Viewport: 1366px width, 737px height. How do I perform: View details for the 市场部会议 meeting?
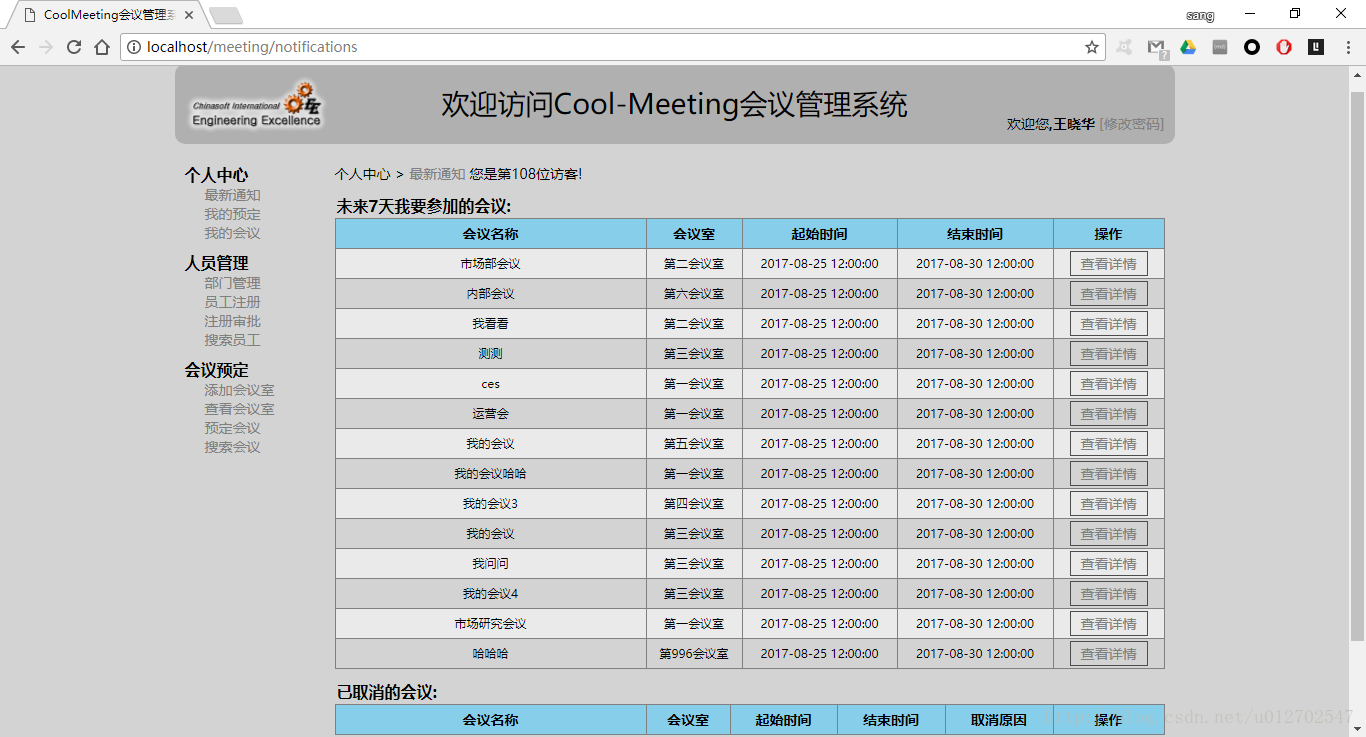[x=1108, y=264]
